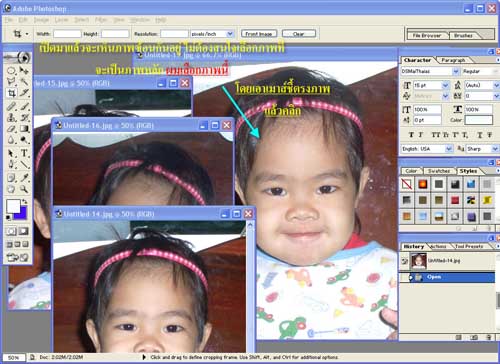
Task: Click the Front Image button
Action: (259, 34)
